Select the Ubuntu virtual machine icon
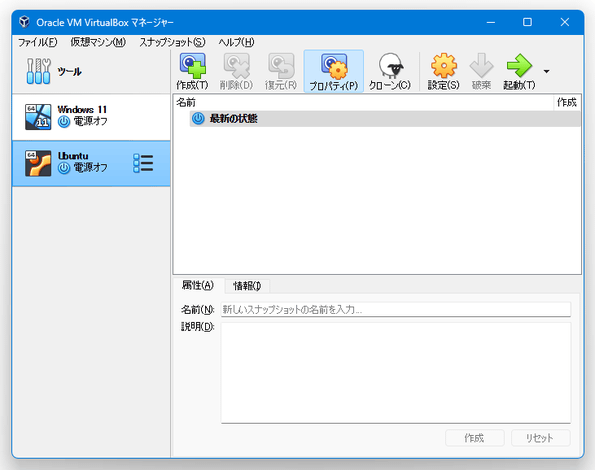 point(38,163)
